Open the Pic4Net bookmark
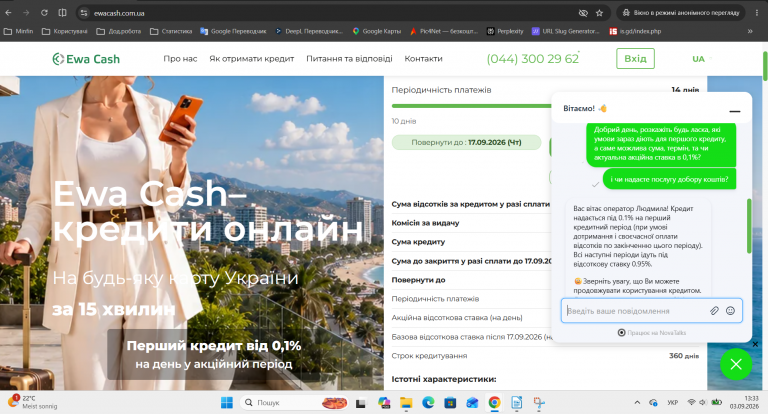Viewport: 768px width, 414px height. 444,31
